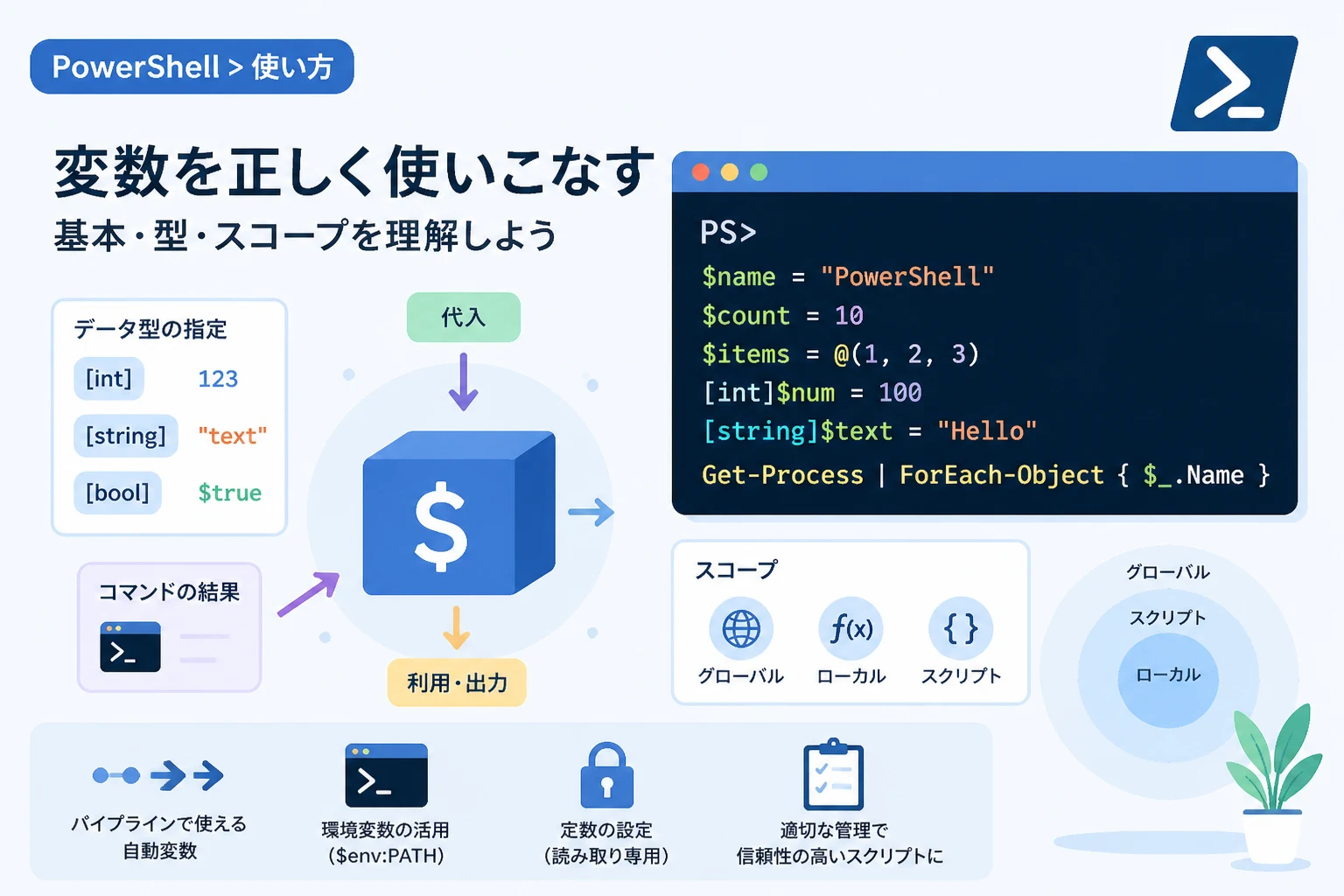Click the 代入 green label
Screen dimensions: 1344x896
pos(463,317)
